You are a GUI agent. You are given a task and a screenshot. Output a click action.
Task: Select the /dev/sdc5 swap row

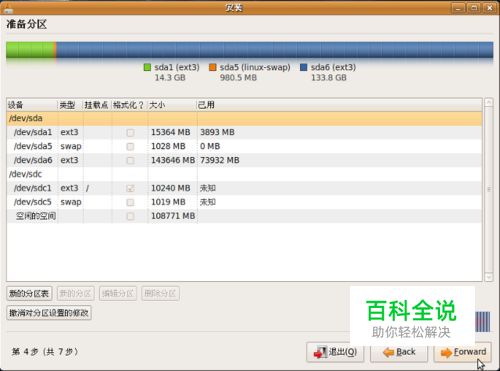(244, 202)
